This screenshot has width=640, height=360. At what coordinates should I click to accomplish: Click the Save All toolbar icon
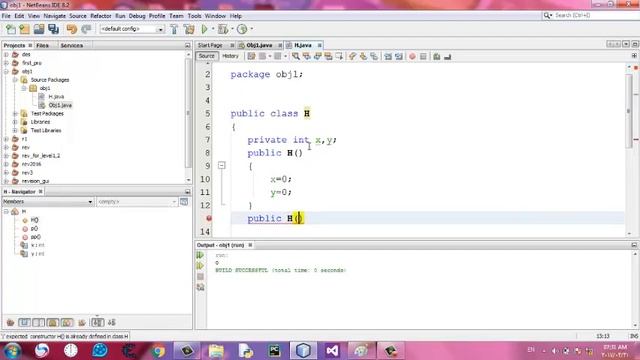click(53, 29)
